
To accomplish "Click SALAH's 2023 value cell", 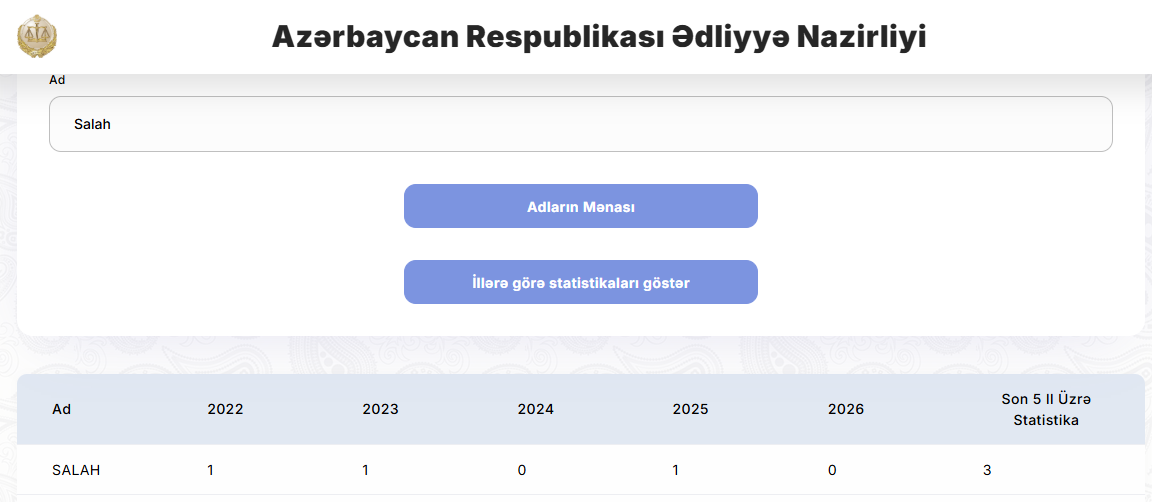I will point(366,470).
